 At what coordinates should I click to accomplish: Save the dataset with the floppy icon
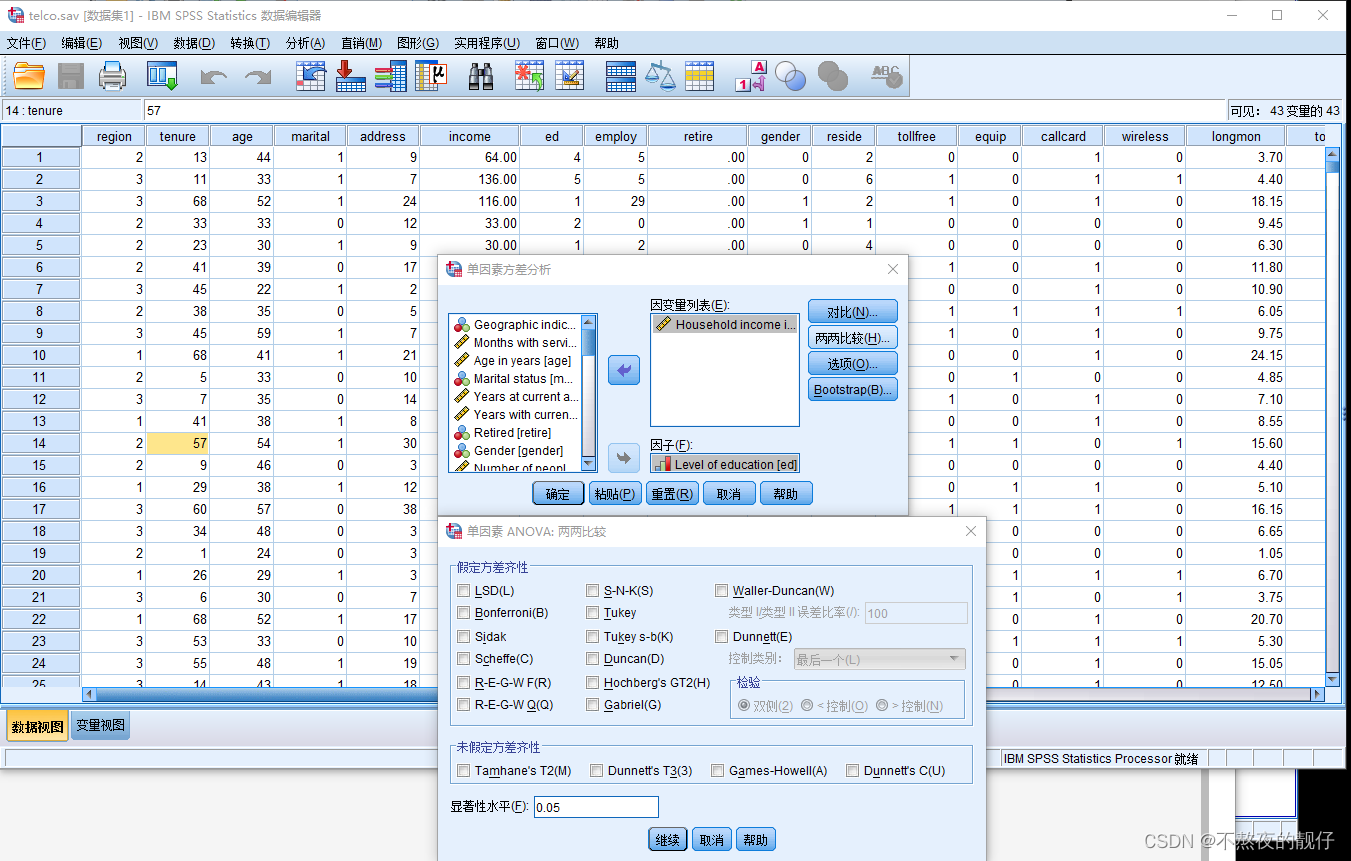click(x=71, y=76)
